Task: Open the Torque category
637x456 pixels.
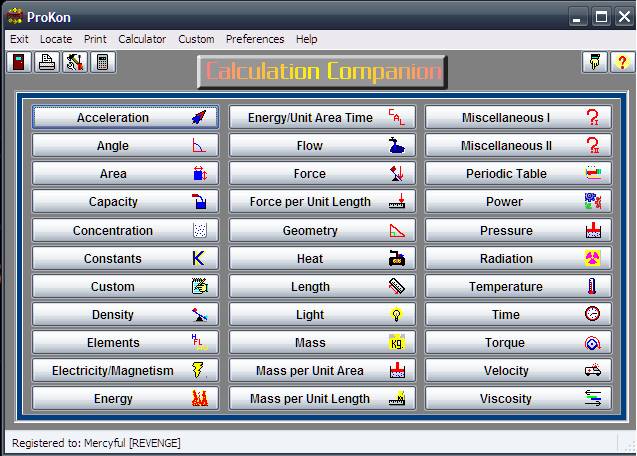Action: 518,343
